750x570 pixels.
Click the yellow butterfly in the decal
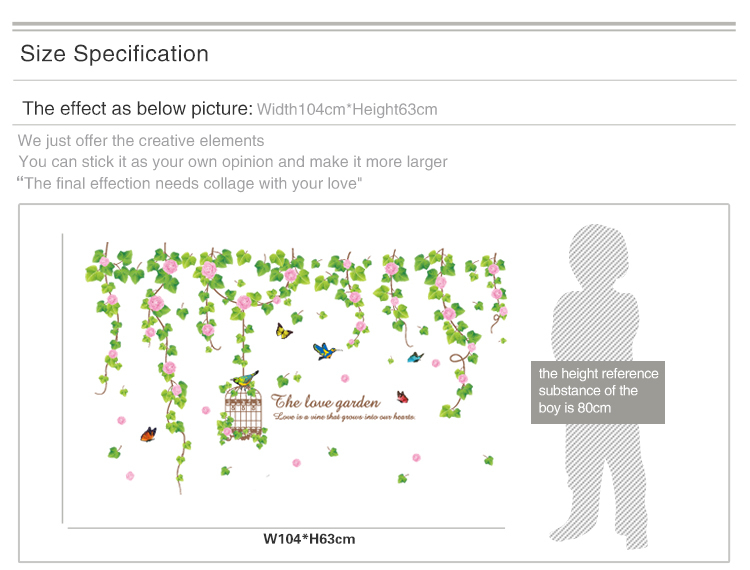click(x=284, y=331)
